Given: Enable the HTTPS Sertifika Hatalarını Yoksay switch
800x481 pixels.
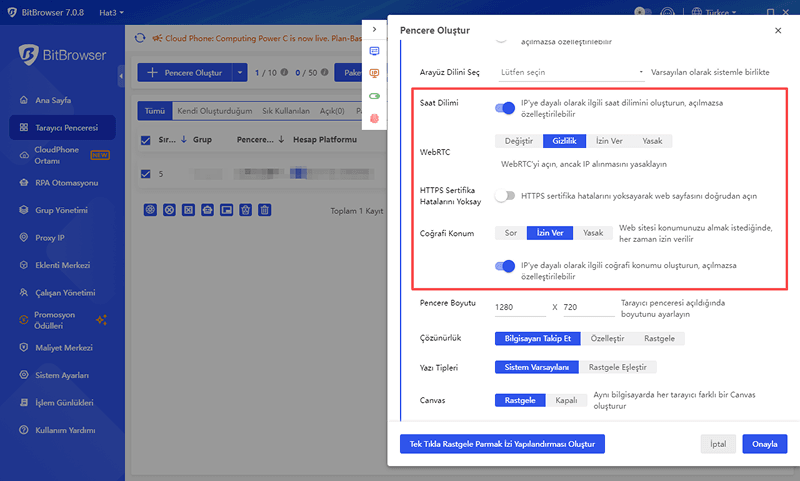Looking at the screenshot, I should point(505,196).
